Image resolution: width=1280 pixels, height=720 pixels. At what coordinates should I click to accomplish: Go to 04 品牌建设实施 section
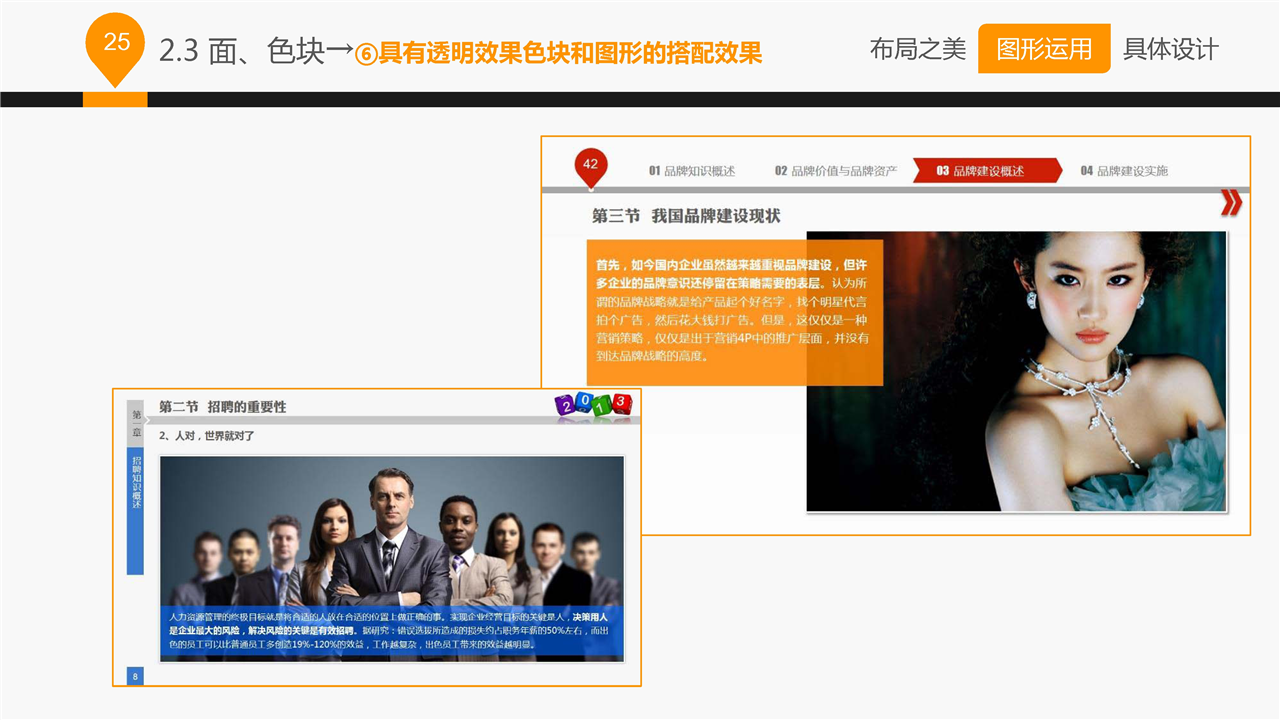click(1123, 171)
